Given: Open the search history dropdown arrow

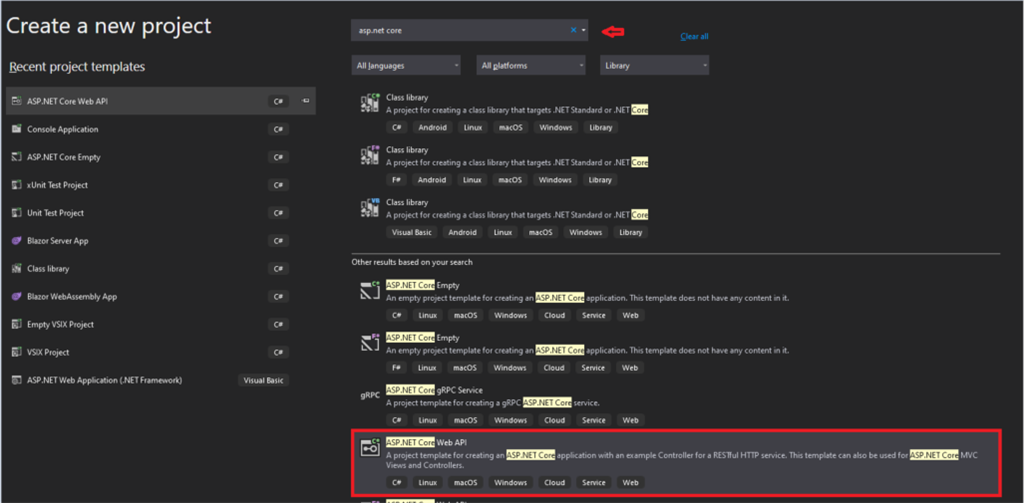Looking at the screenshot, I should tap(583, 30).
